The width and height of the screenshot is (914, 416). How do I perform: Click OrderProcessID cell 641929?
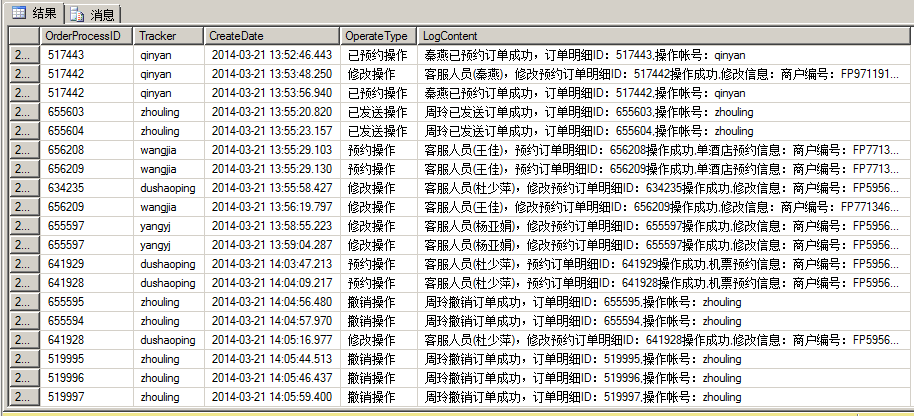87,264
